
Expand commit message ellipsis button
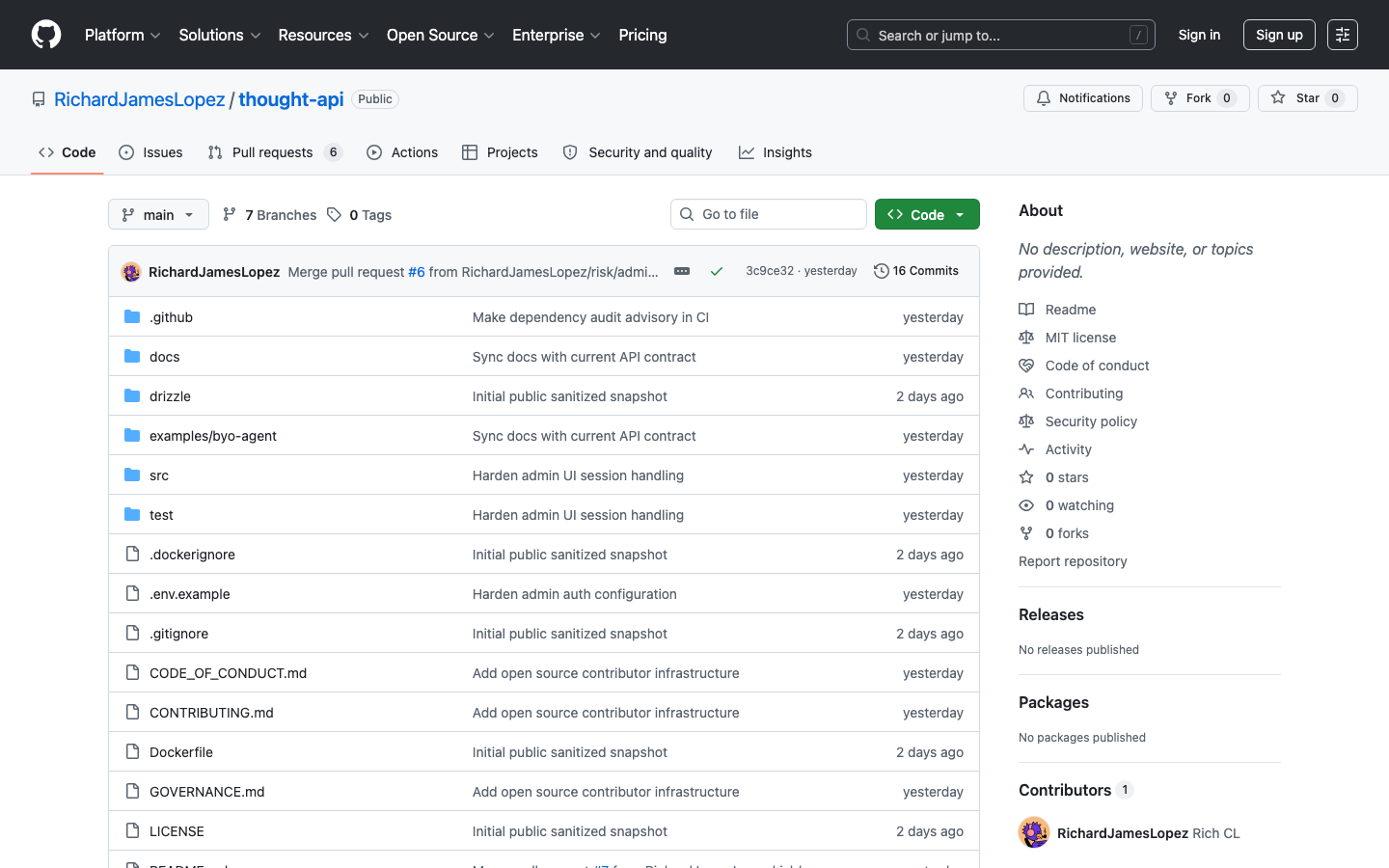(x=682, y=271)
